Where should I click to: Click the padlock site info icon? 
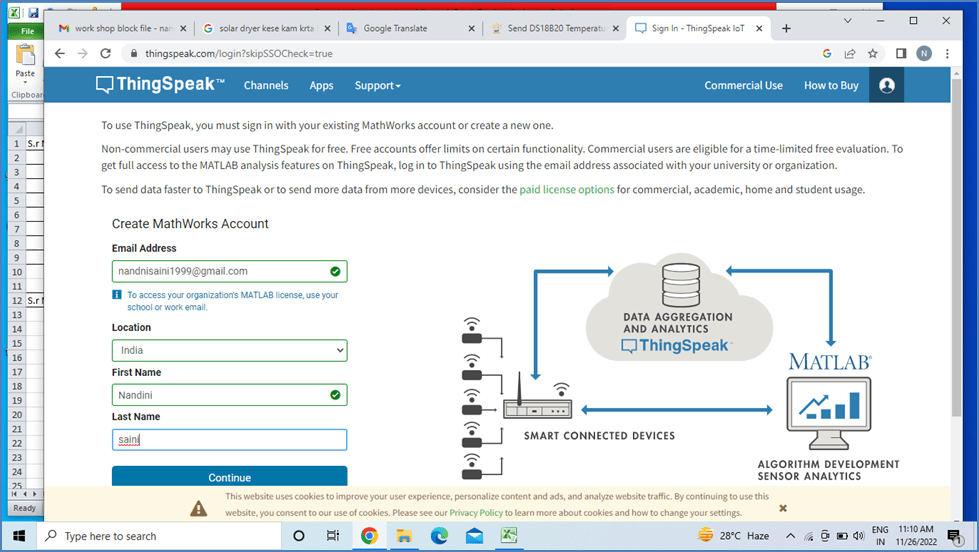[x=133, y=54]
